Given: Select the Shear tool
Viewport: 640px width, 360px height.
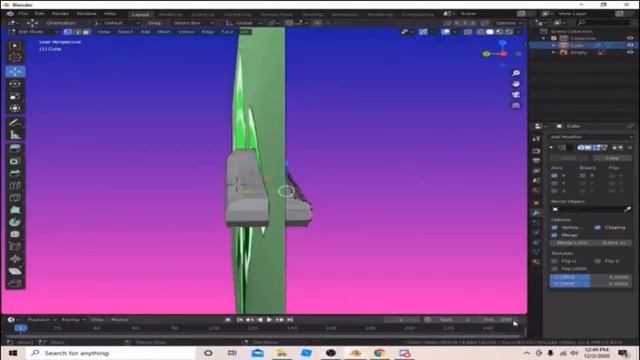Looking at the screenshot, I should (15, 271).
